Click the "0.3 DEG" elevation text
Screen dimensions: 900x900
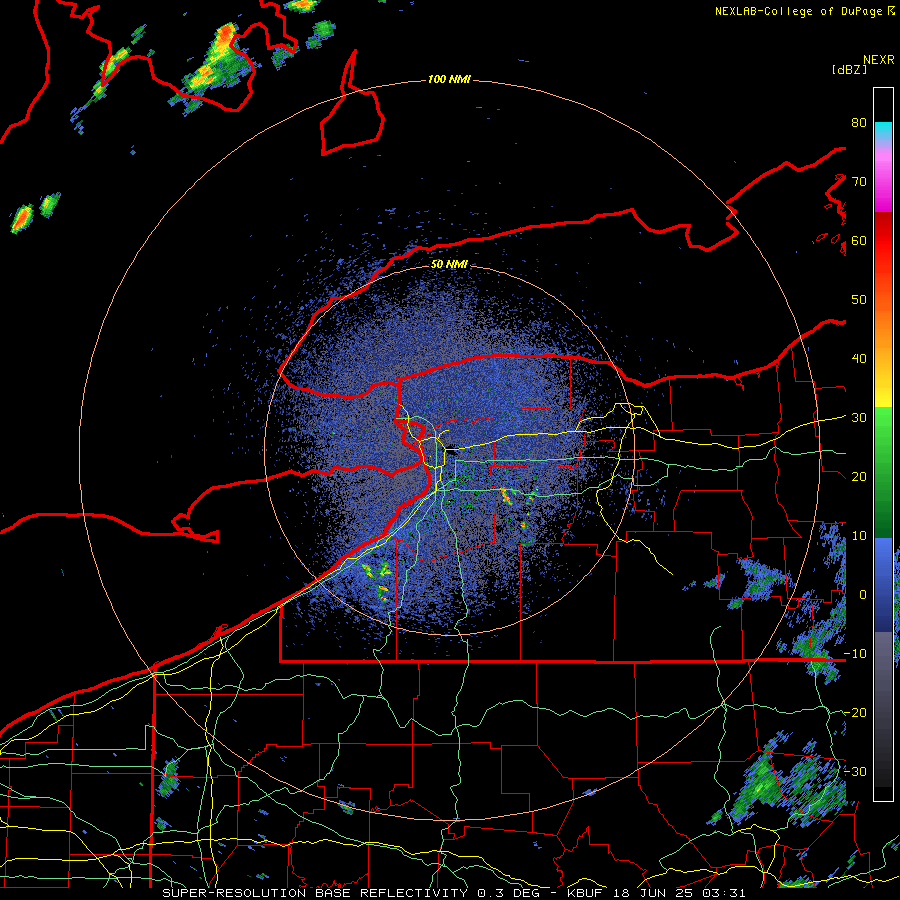(x=508, y=893)
